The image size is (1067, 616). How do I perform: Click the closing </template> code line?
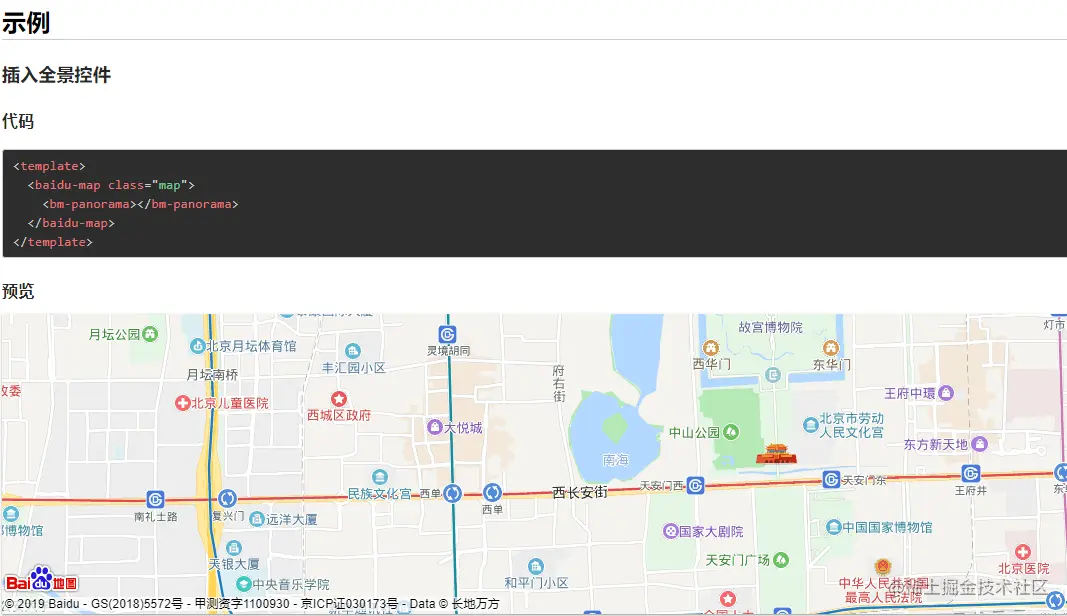[52, 242]
